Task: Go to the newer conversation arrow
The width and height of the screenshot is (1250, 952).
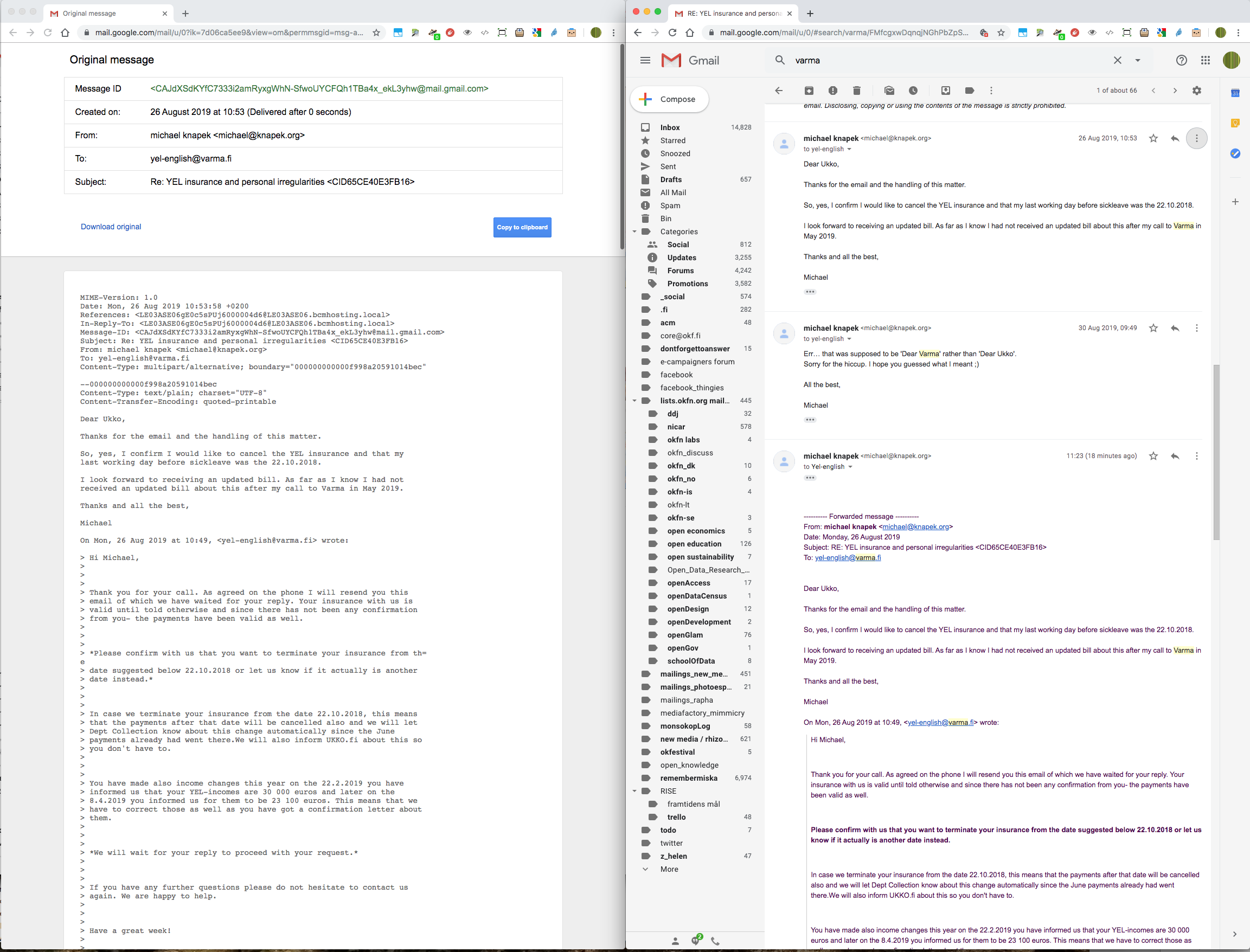Action: point(1153,91)
